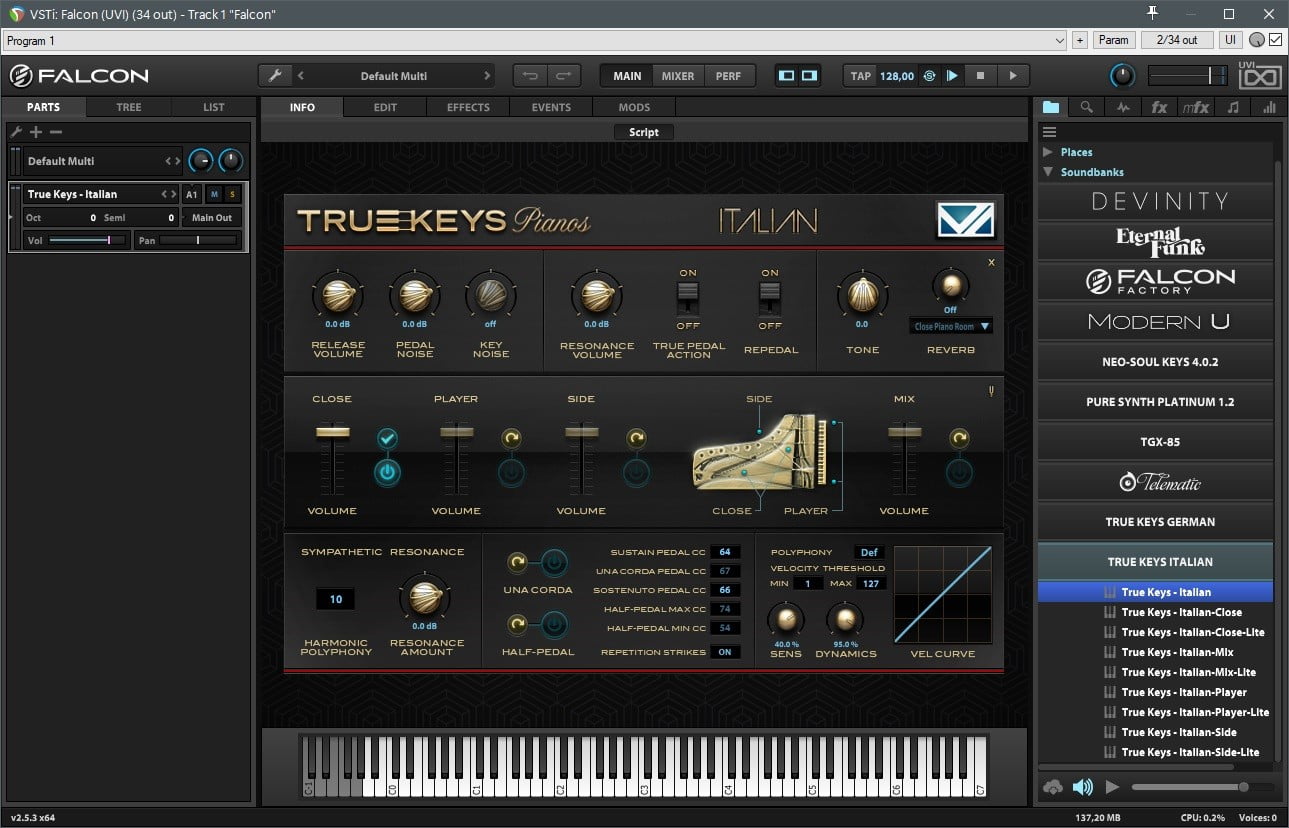Screen dimensions: 1289x828
Task: Go to next multi with right chevron
Action: 487,76
